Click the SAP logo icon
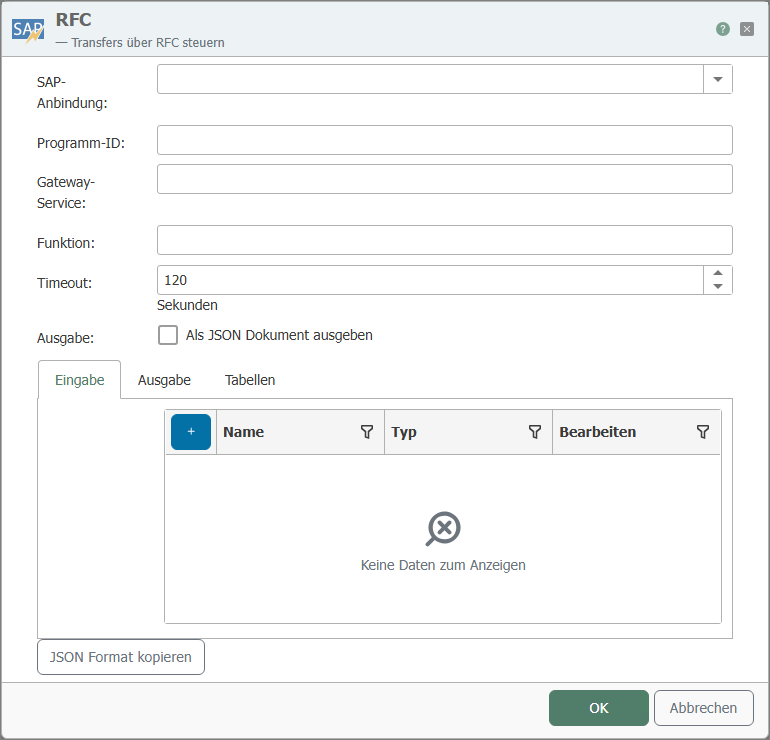The height and width of the screenshot is (740, 770). click(x=28, y=29)
